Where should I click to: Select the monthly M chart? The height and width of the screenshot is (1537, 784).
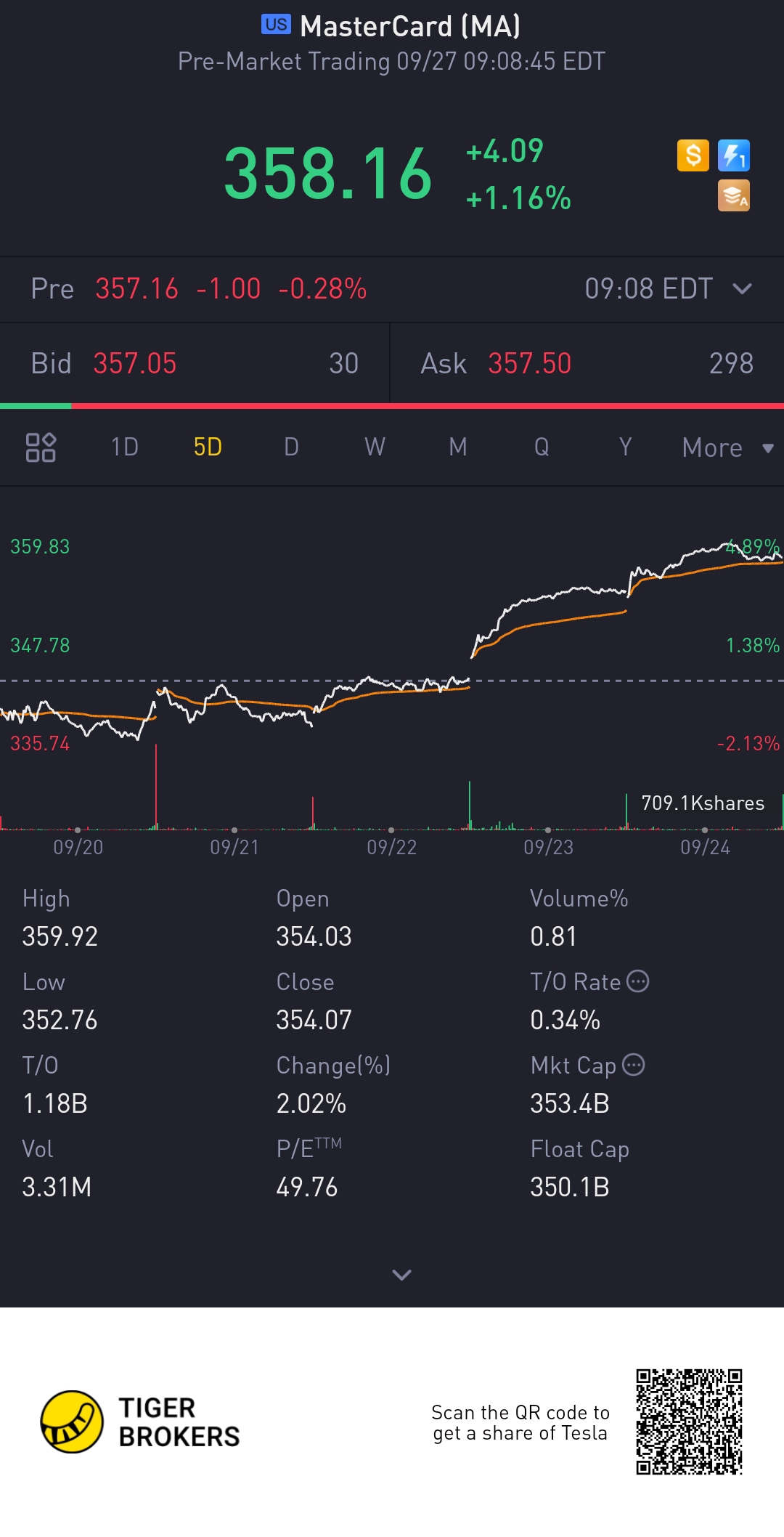(x=458, y=447)
